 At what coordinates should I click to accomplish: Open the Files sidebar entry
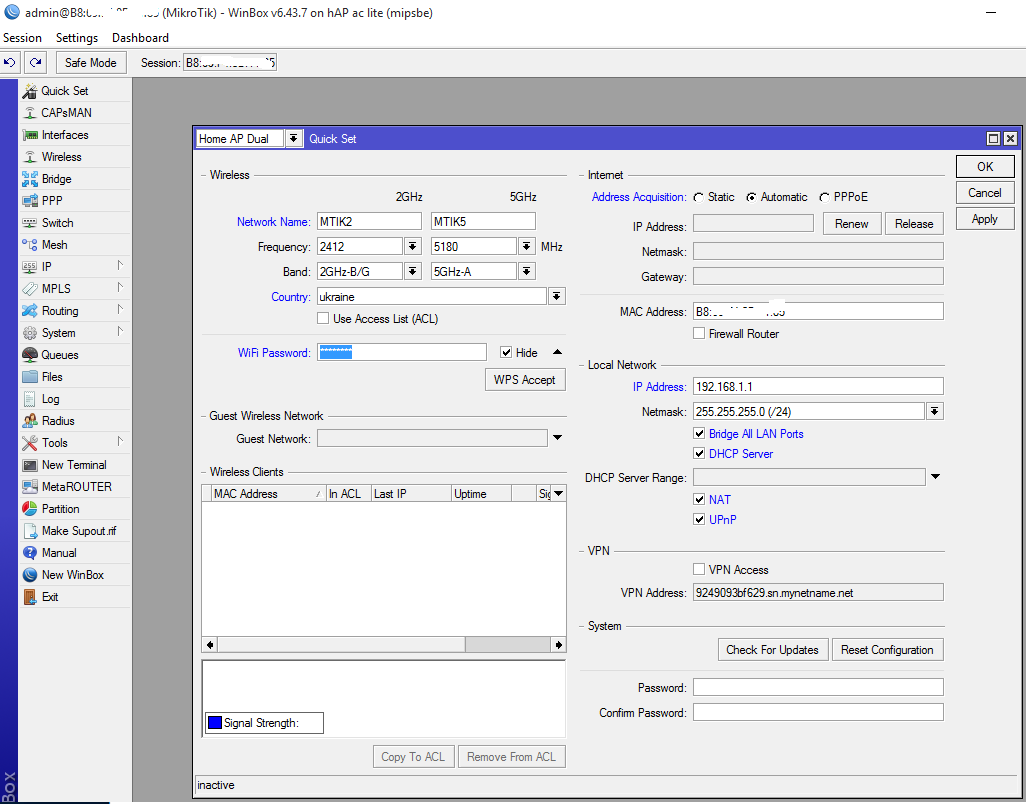coord(75,377)
